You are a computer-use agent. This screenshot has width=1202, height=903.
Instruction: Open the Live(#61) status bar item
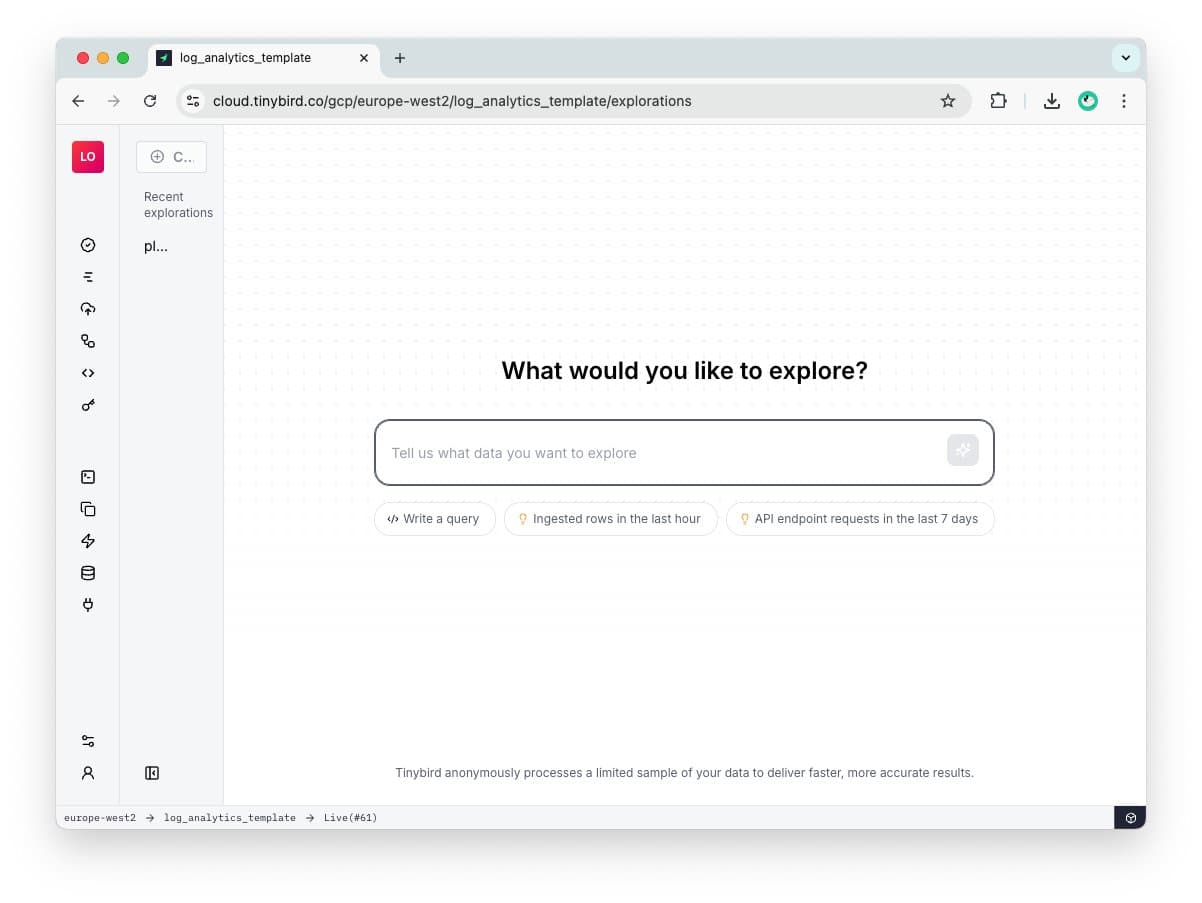350,818
